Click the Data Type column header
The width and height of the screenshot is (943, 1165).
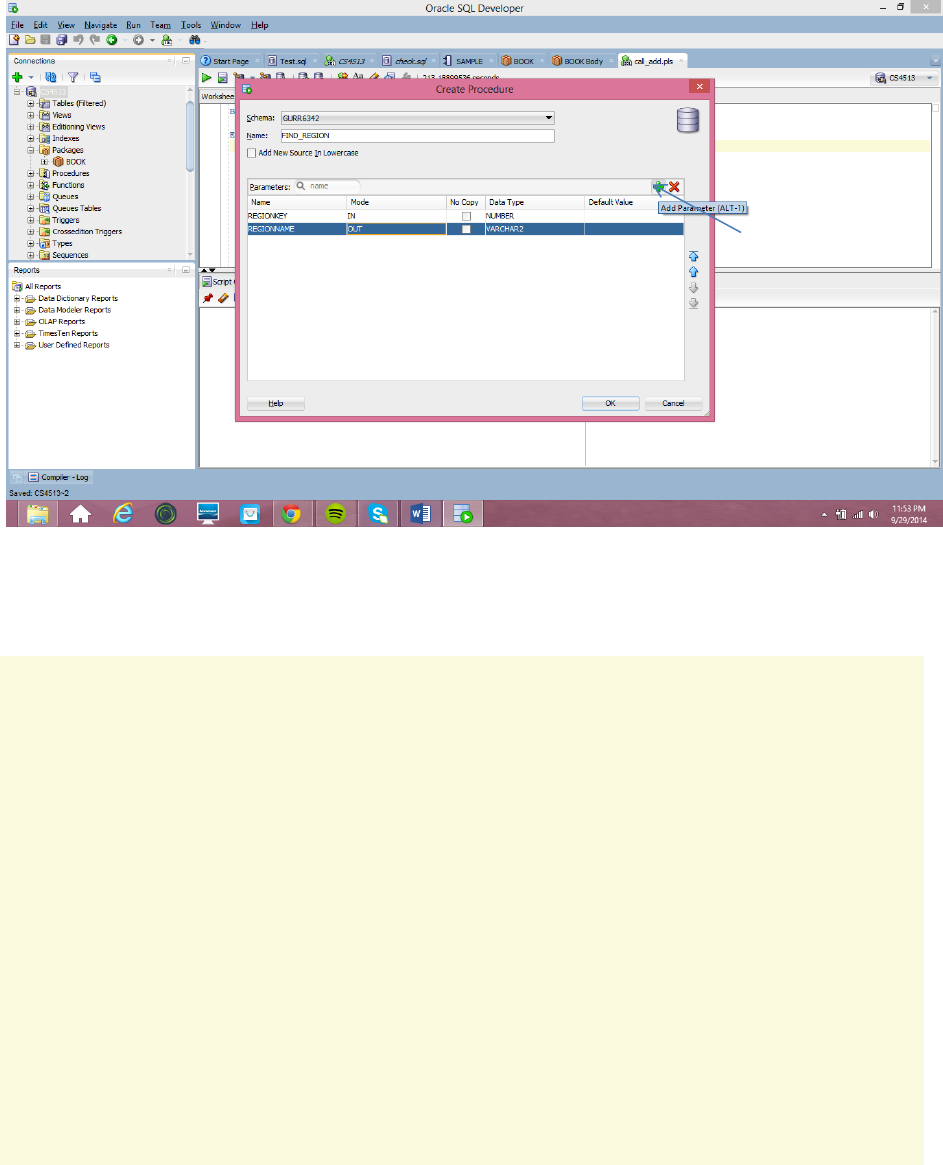click(534, 202)
